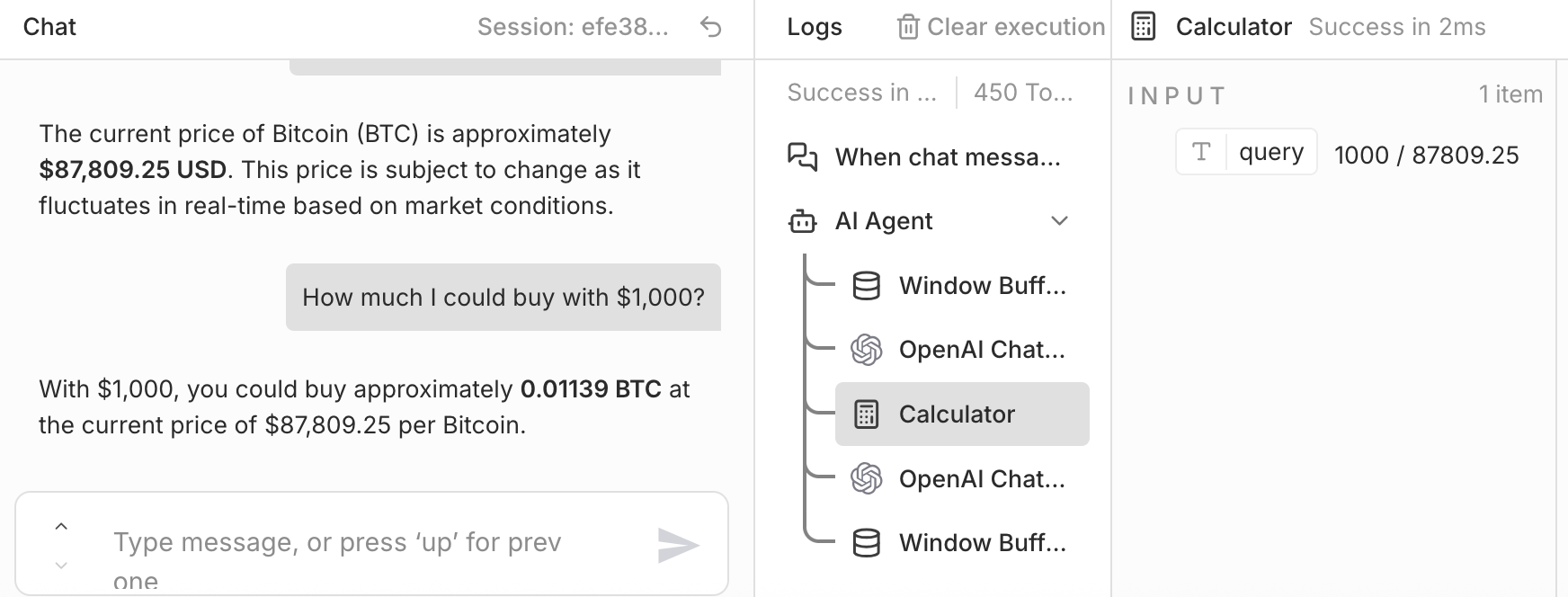This screenshot has width=1568, height=597.
Task: Click the session ID text in chat header
Action: click(573, 28)
